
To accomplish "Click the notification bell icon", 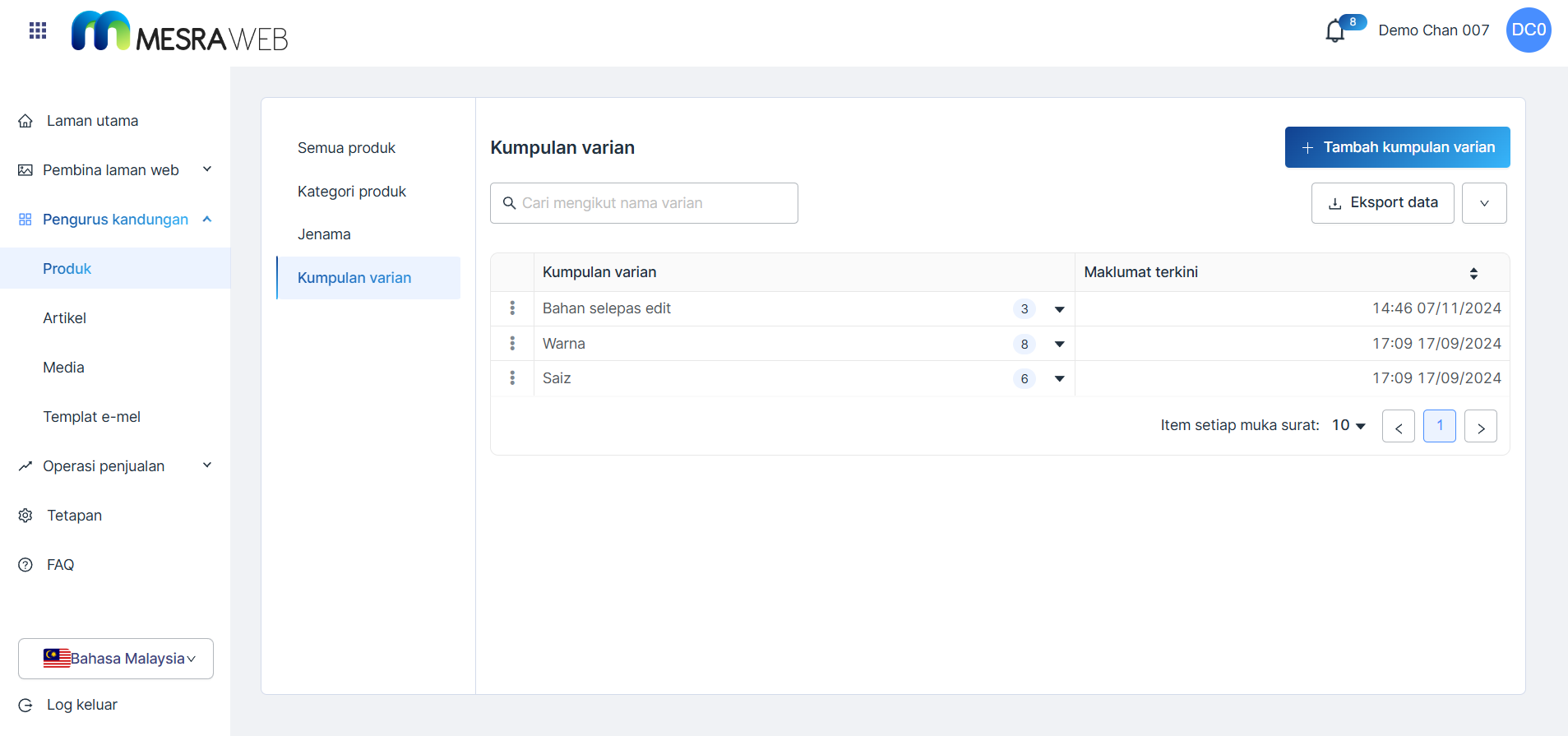I will pyautogui.click(x=1334, y=31).
